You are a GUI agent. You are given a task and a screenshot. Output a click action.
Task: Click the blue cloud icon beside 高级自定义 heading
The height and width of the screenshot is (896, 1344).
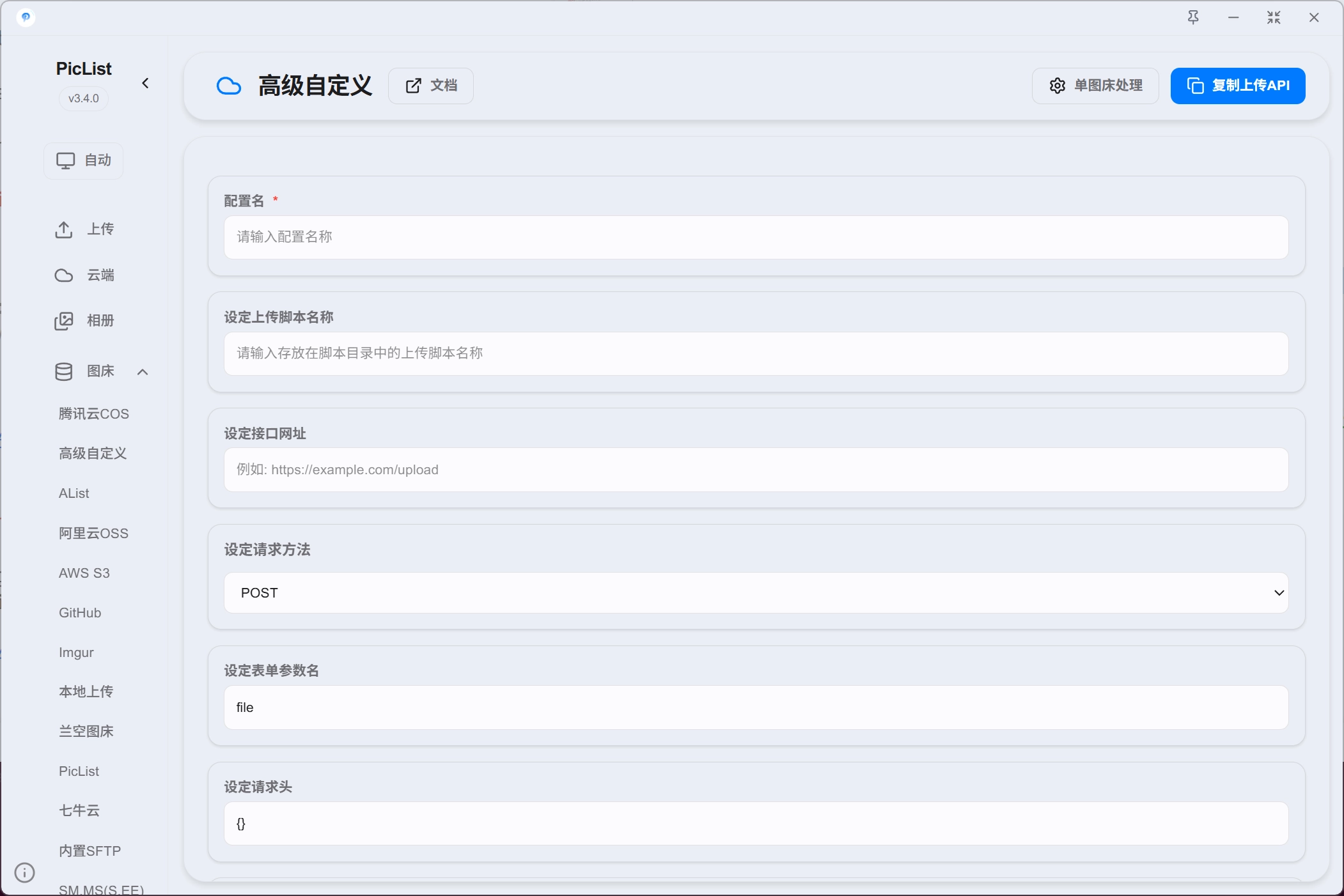(229, 86)
